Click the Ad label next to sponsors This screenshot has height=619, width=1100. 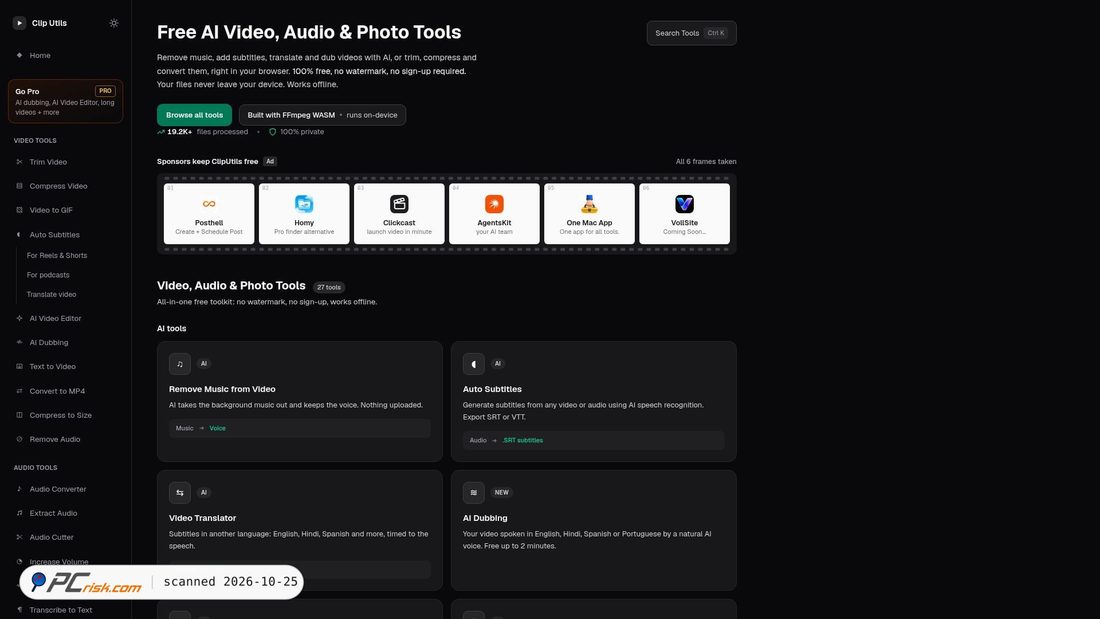tap(269, 161)
